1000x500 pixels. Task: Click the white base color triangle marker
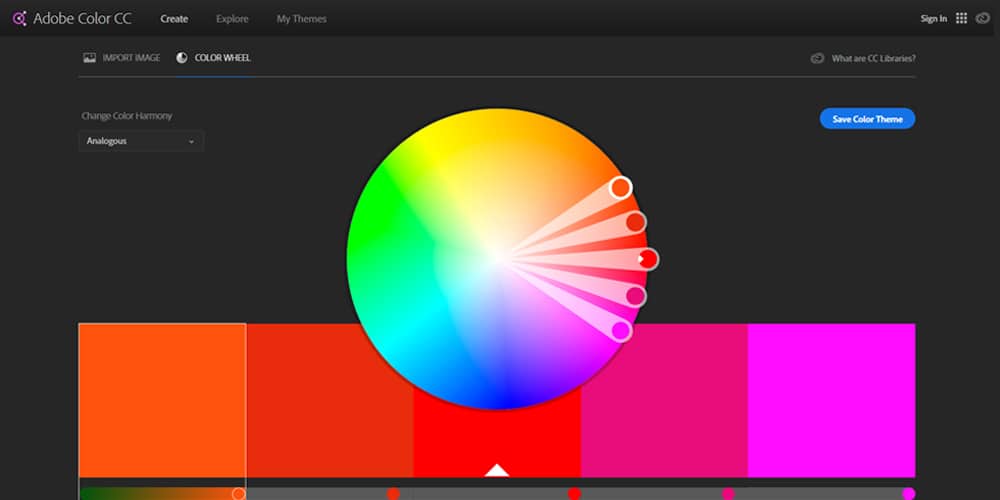tap(497, 470)
